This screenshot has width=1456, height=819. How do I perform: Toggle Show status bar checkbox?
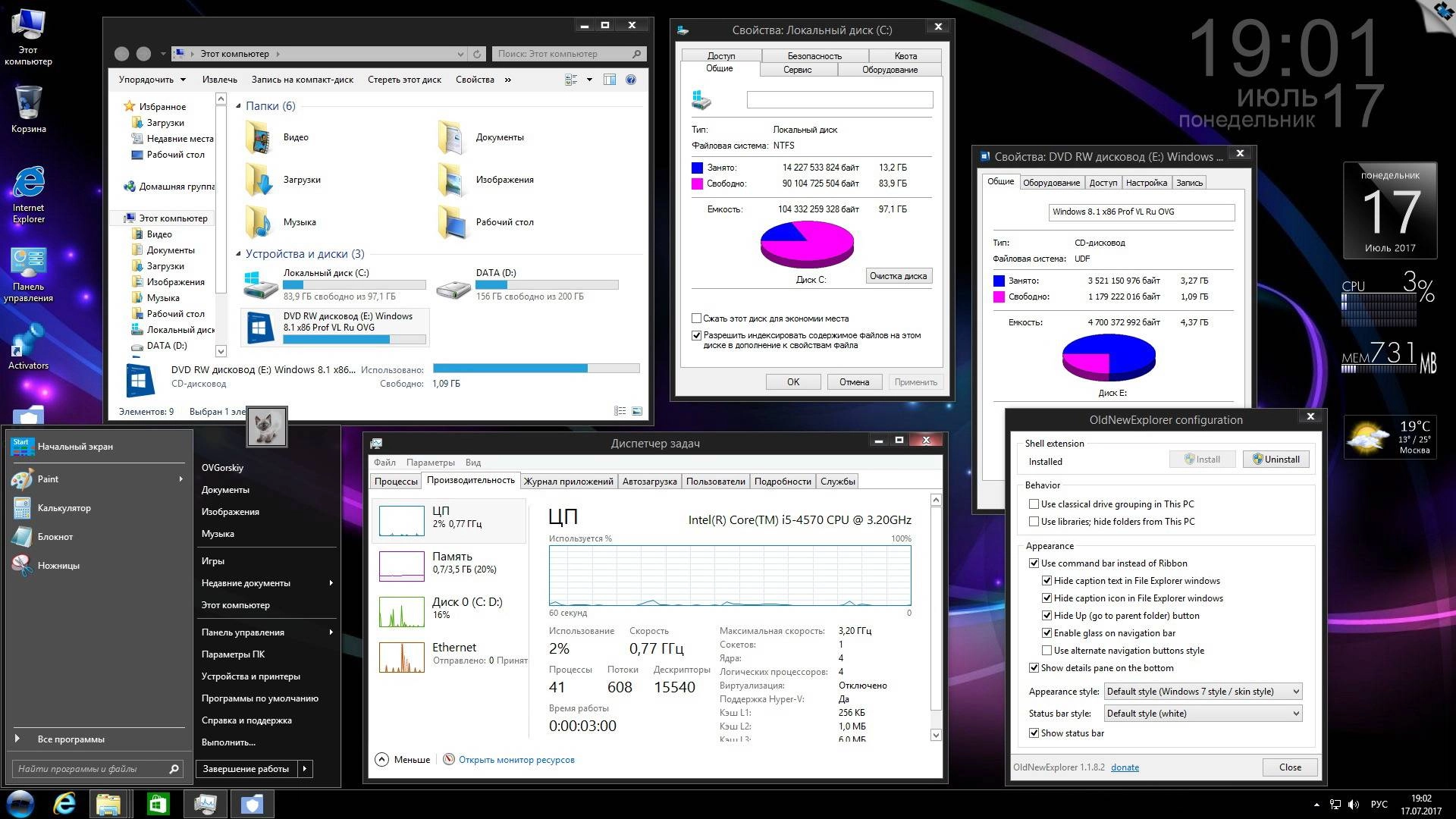(x=1034, y=733)
